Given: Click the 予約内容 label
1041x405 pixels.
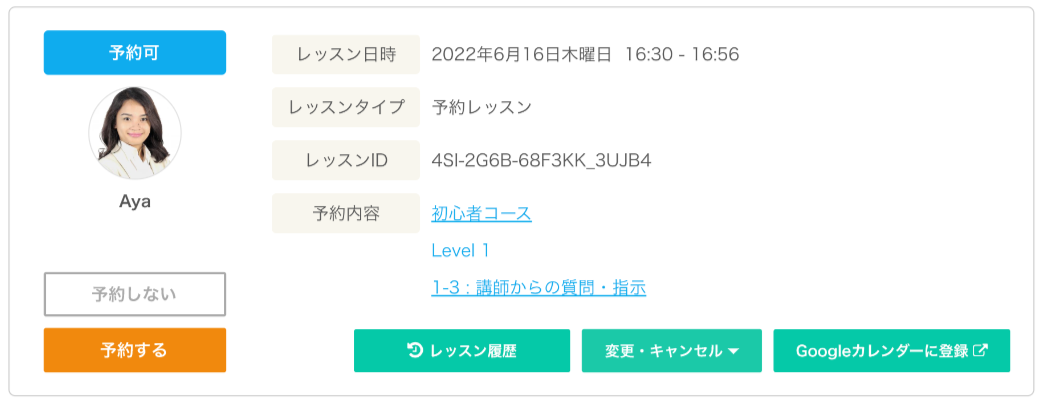Looking at the screenshot, I should [x=346, y=213].
